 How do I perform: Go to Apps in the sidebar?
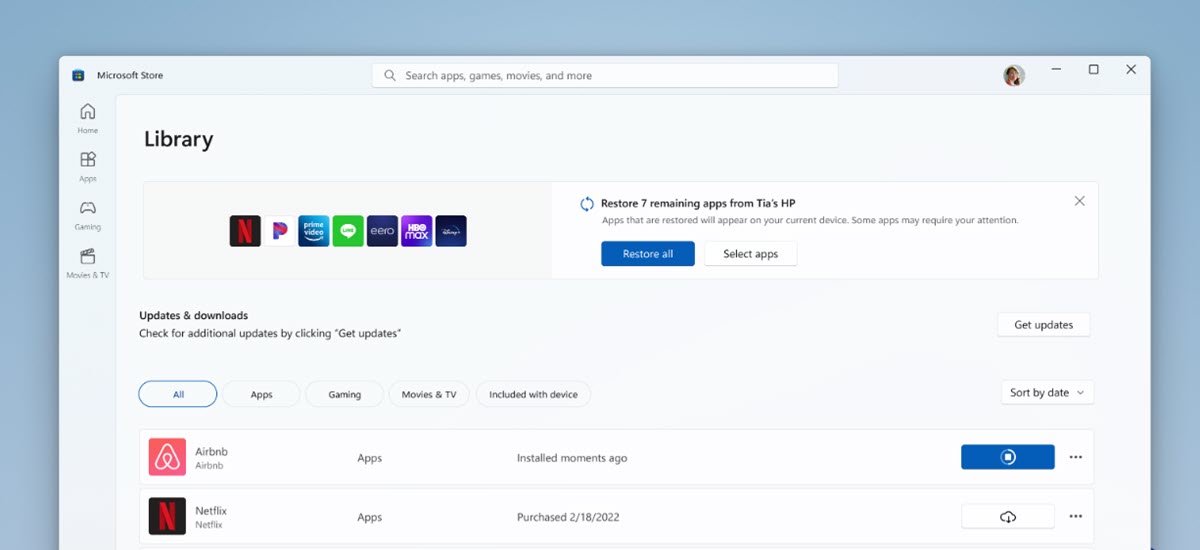[x=88, y=165]
